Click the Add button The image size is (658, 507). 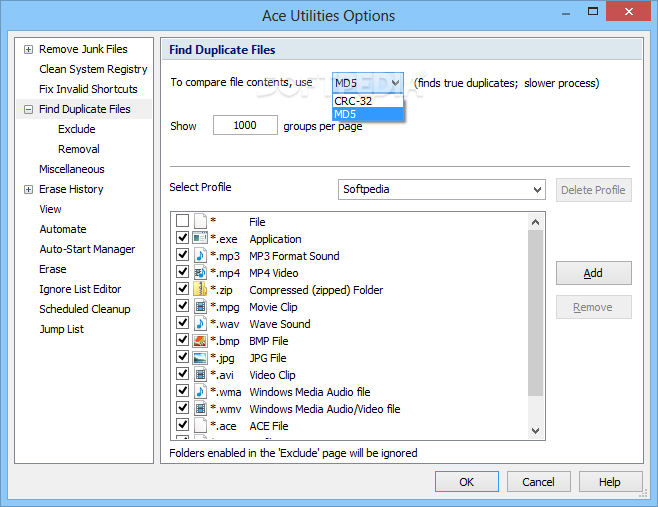point(593,273)
